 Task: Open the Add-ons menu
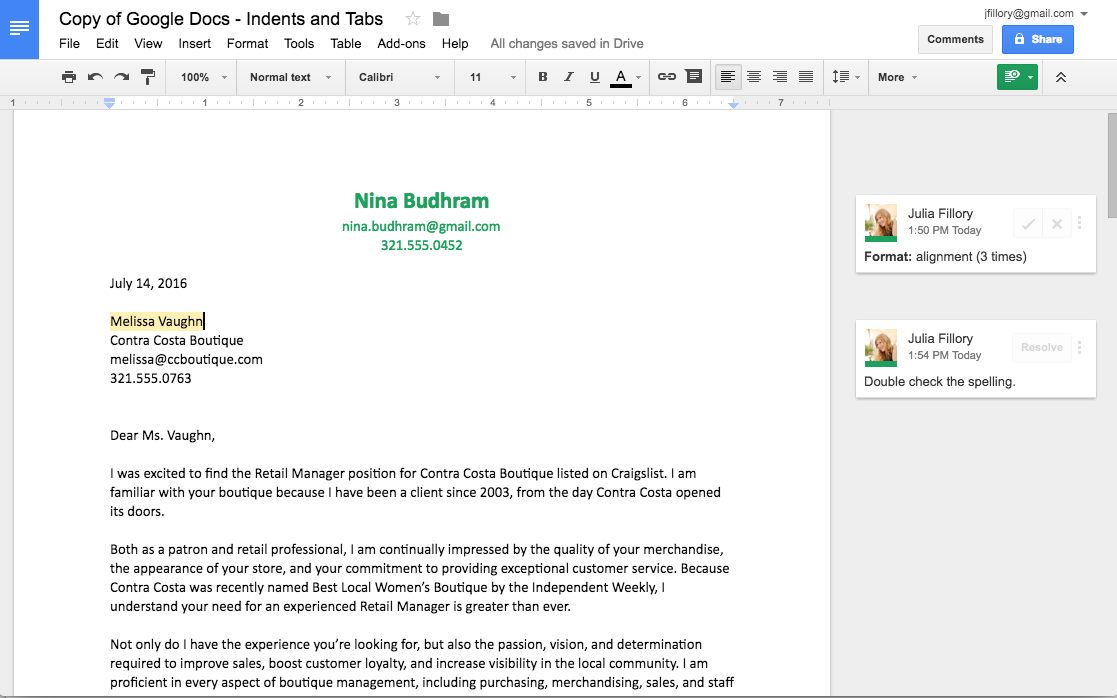coord(401,44)
